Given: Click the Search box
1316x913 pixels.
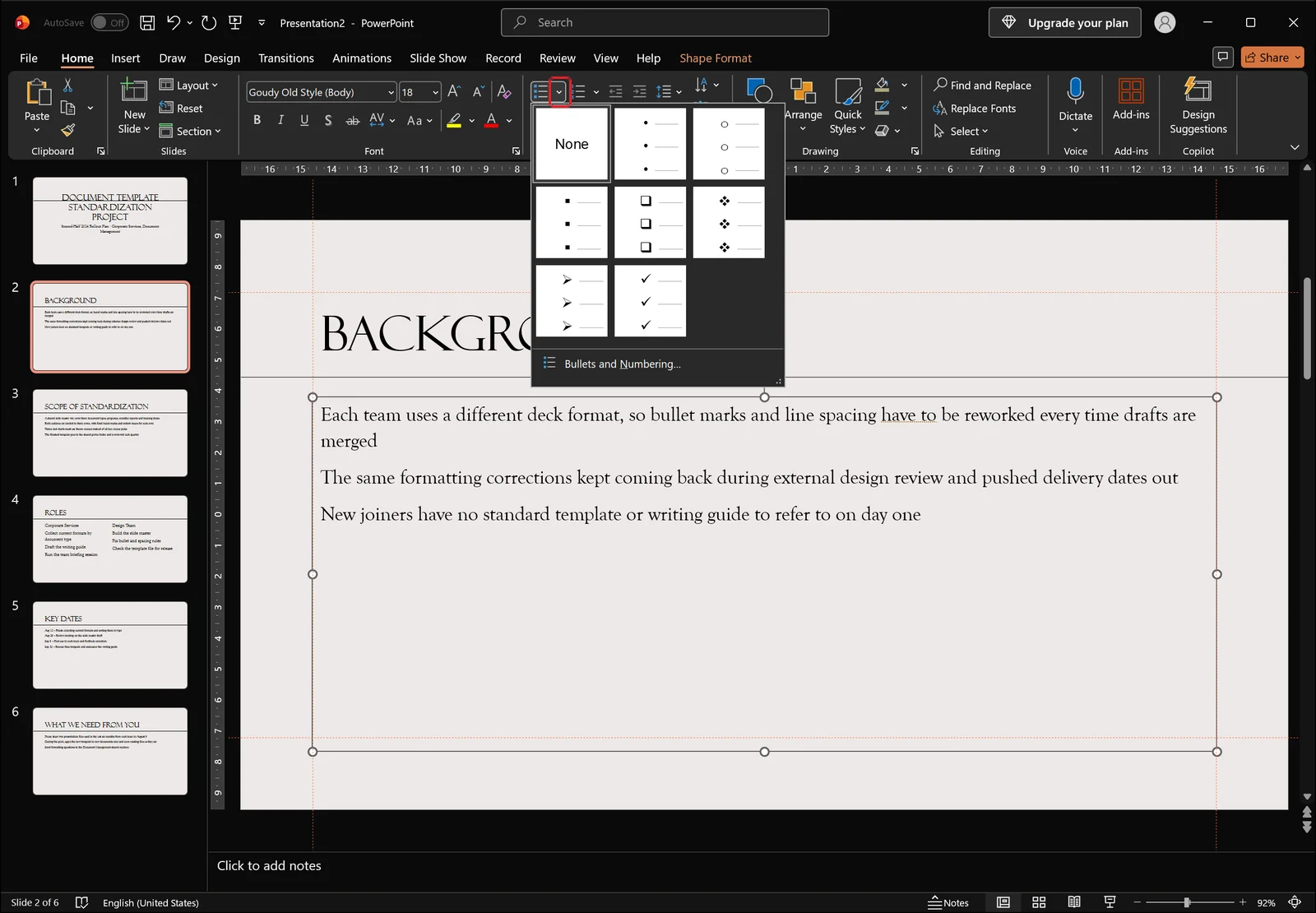Looking at the screenshot, I should click(665, 23).
